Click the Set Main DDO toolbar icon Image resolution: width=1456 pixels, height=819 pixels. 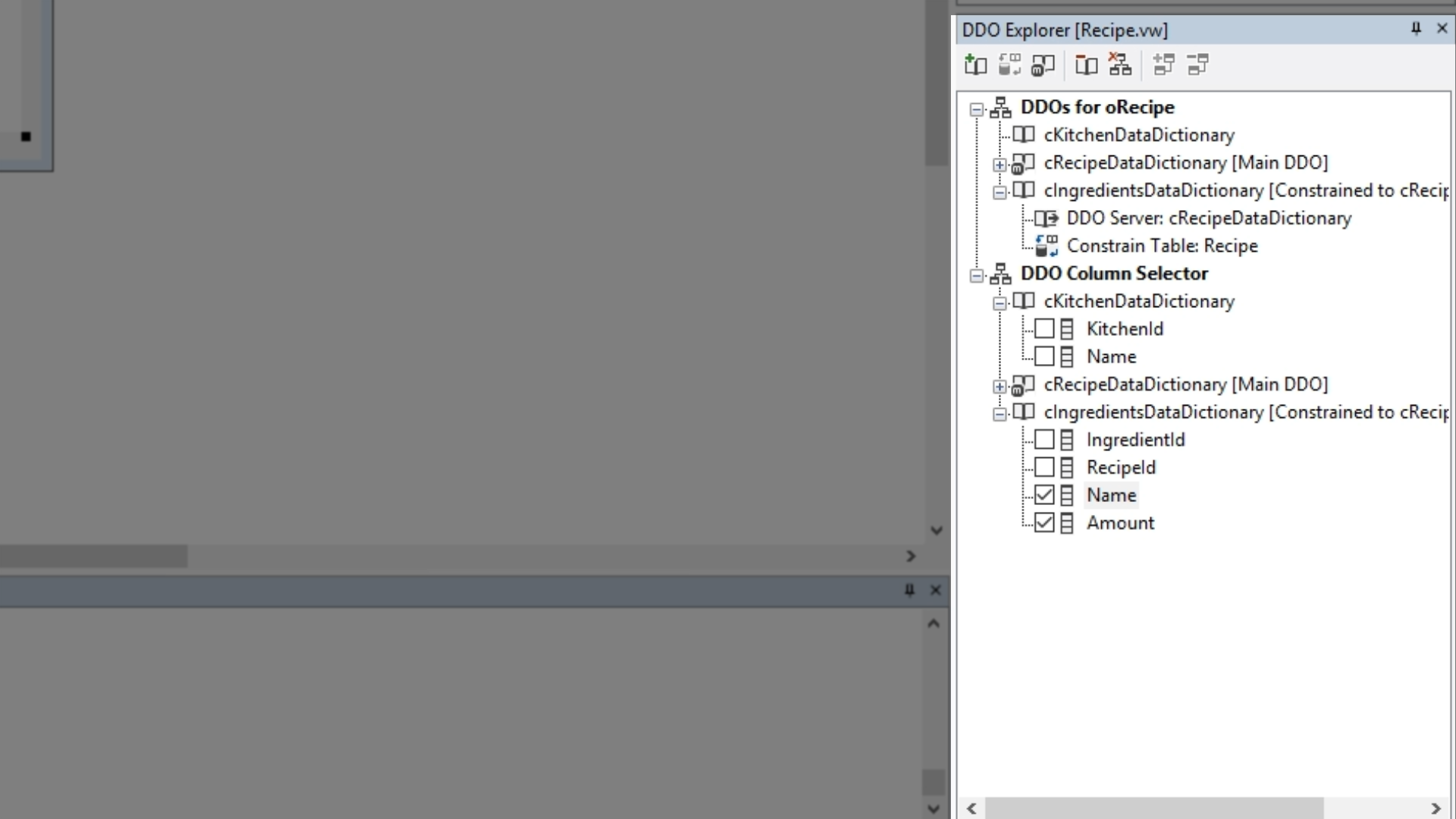pyautogui.click(x=1043, y=65)
